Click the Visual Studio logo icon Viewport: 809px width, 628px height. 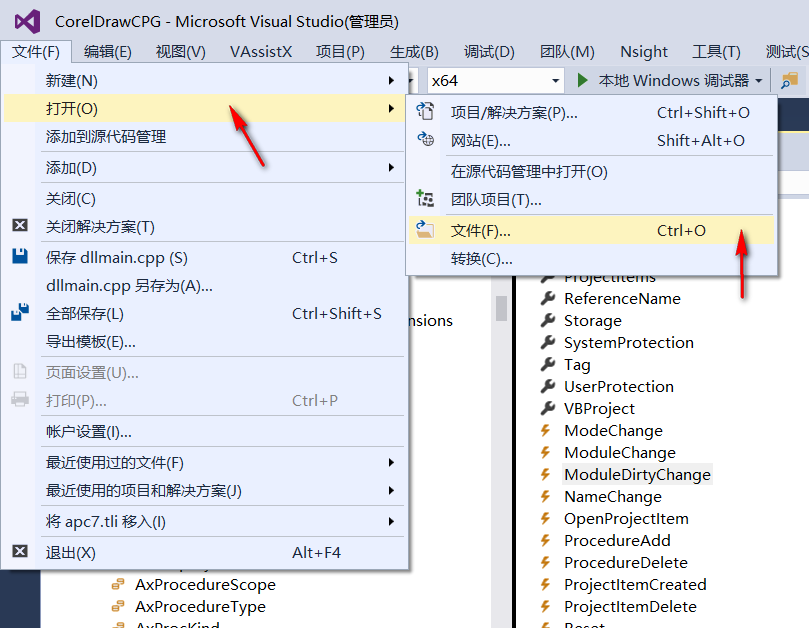(27, 22)
